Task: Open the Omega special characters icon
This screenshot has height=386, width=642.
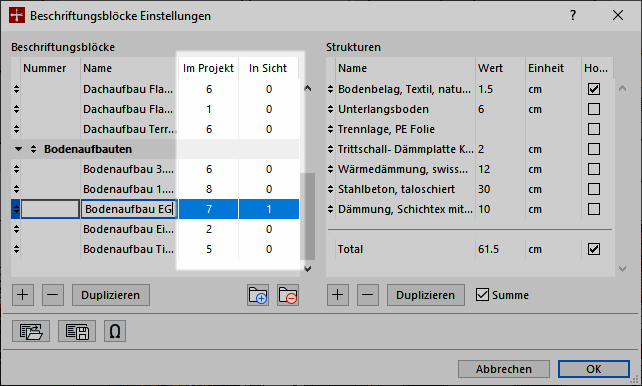Action: pyautogui.click(x=115, y=331)
